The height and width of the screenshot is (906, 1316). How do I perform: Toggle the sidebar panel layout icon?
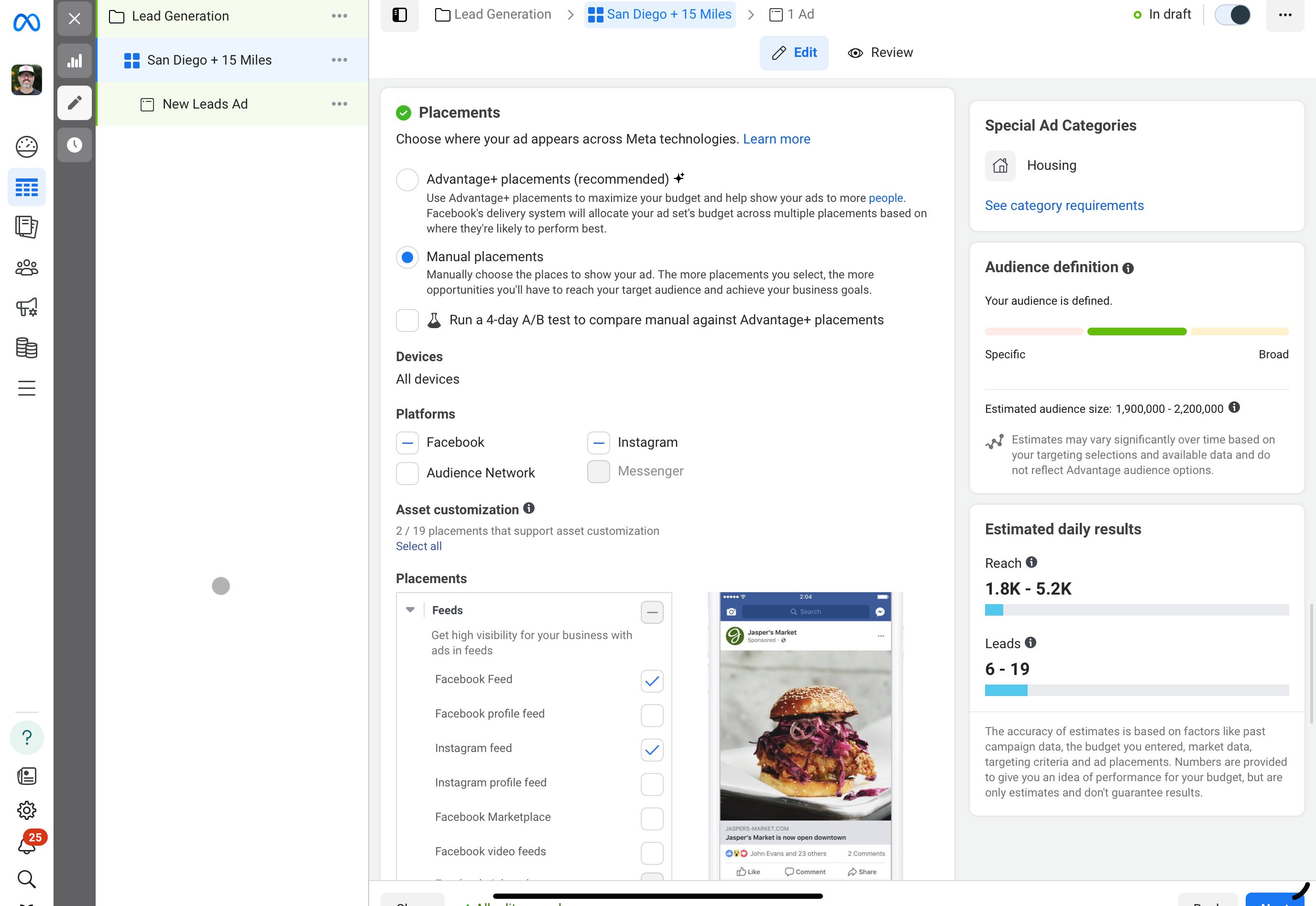pyautogui.click(x=399, y=15)
